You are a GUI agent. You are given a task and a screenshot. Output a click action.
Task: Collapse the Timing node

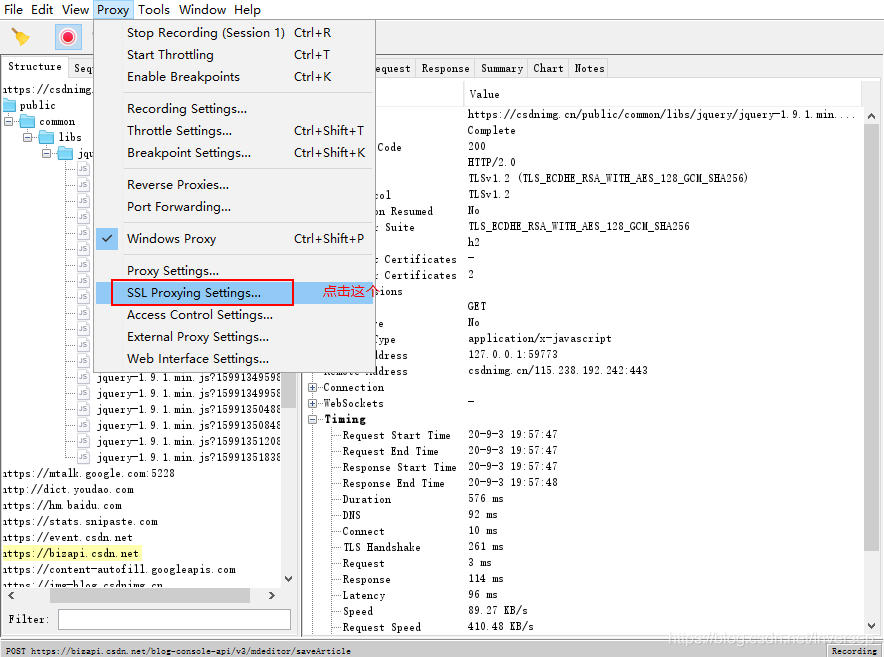tap(312, 420)
